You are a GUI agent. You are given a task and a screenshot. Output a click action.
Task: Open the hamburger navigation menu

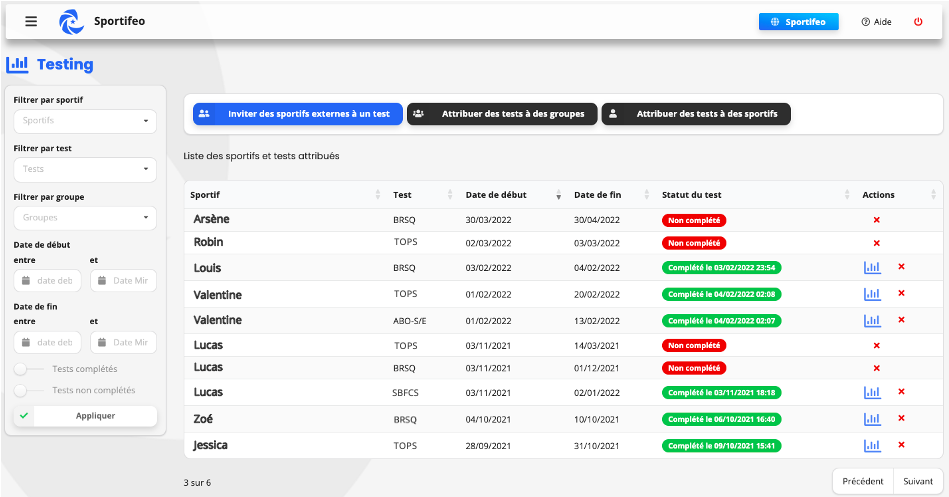click(31, 21)
